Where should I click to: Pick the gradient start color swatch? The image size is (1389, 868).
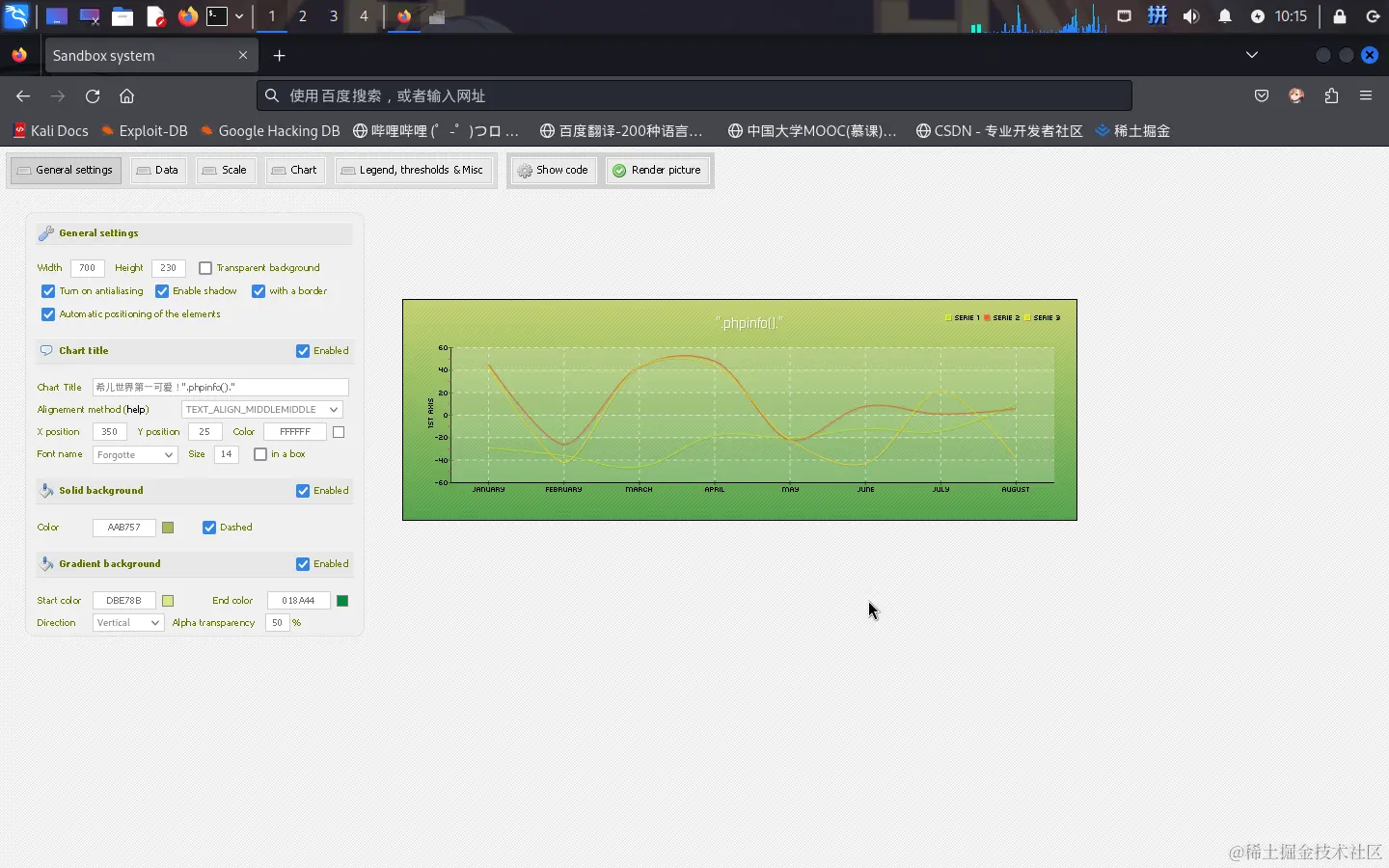[168, 601]
